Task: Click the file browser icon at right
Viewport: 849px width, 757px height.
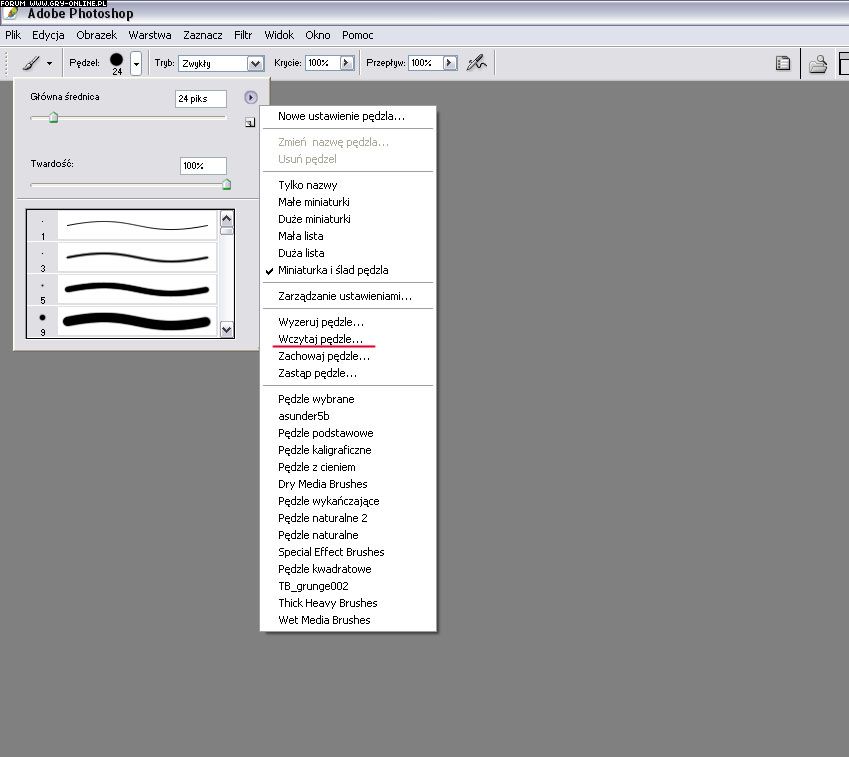Action: [818, 64]
